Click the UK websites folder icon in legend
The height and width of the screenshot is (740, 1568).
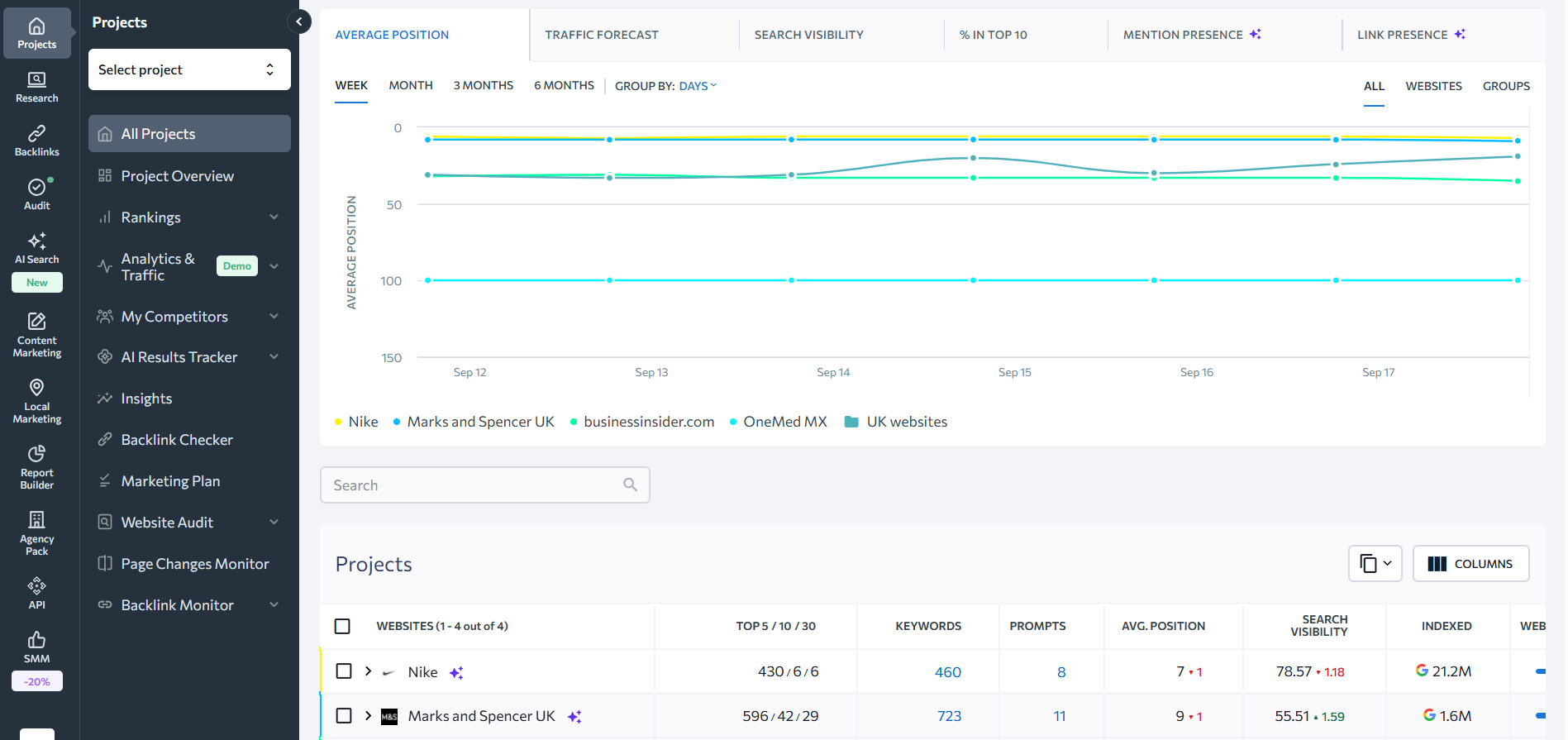pyautogui.click(x=851, y=422)
